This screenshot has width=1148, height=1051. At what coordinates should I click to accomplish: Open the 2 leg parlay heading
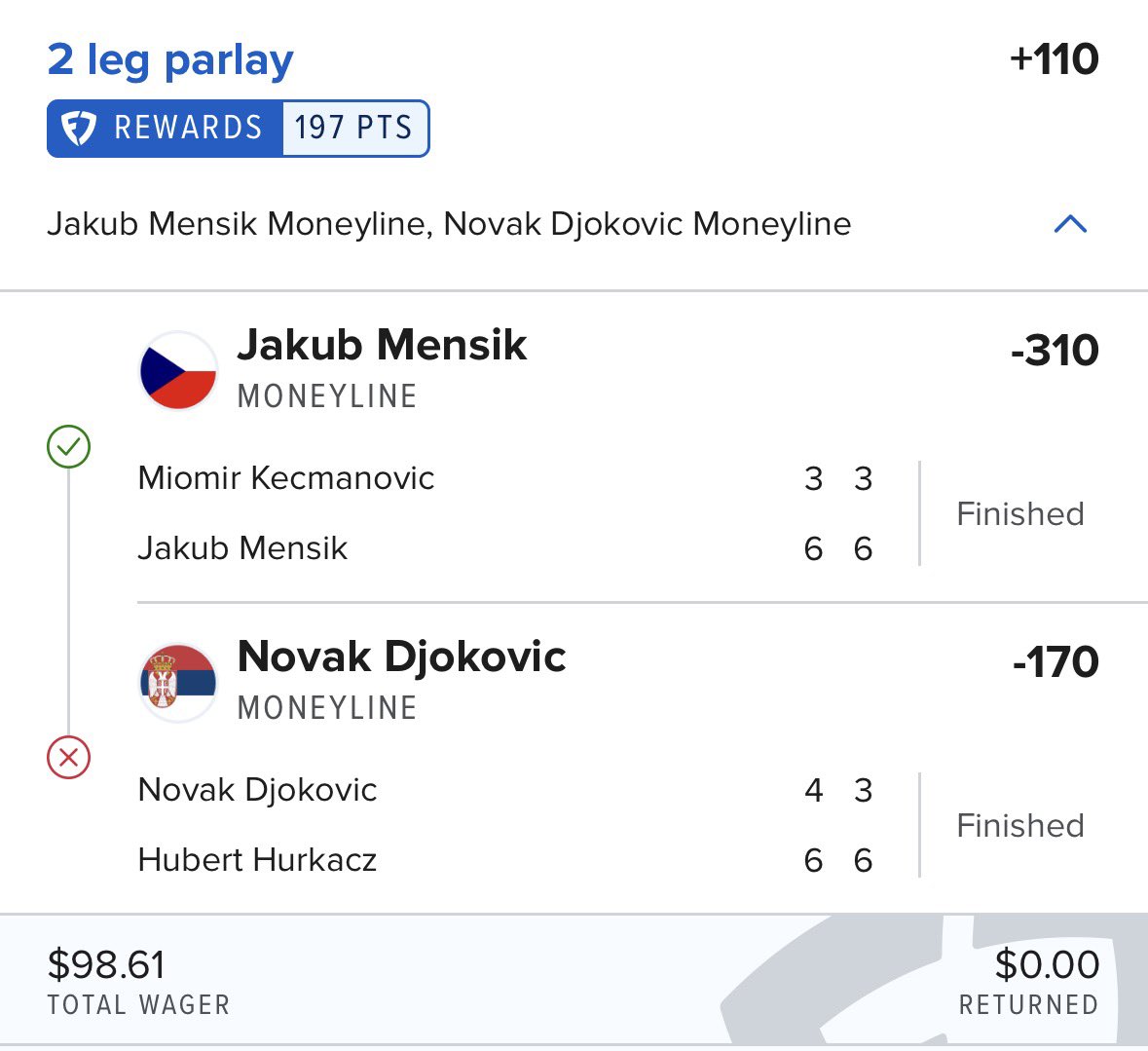coord(169,59)
